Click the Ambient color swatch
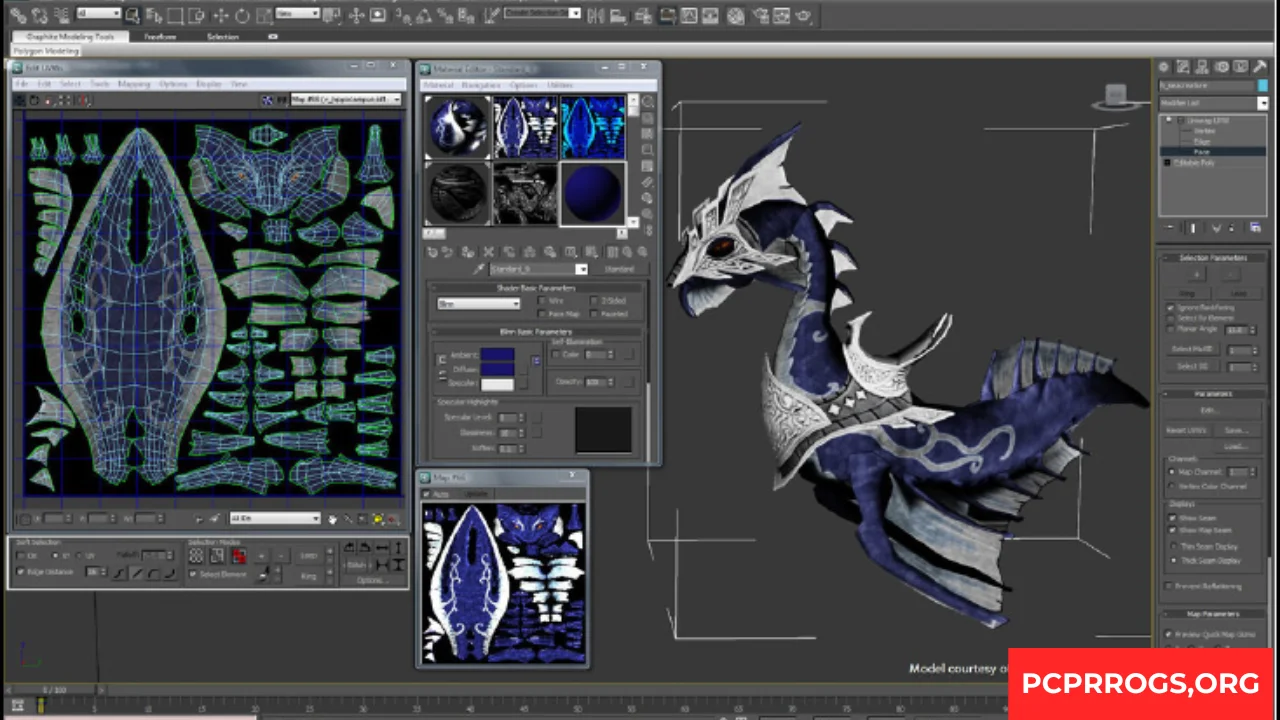This screenshot has width=1280, height=720. (x=497, y=355)
